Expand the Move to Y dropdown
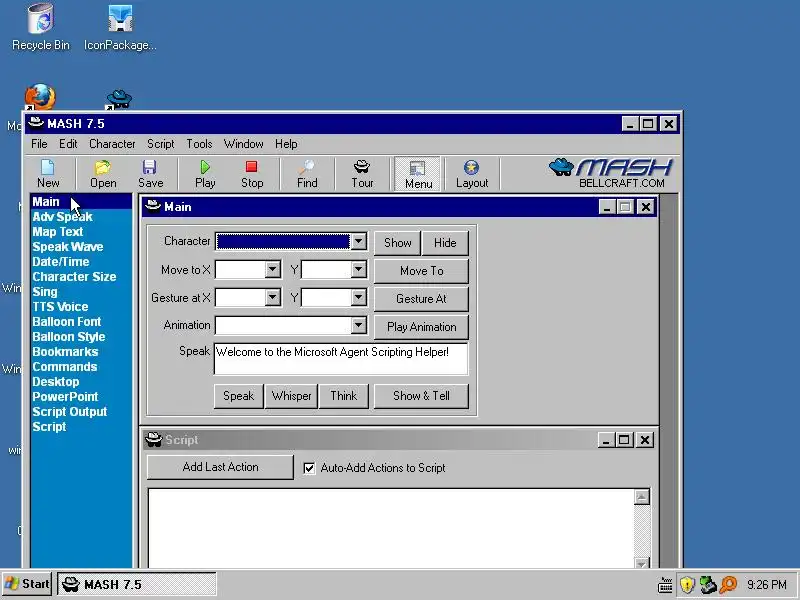This screenshot has width=800, height=600. [x=359, y=269]
